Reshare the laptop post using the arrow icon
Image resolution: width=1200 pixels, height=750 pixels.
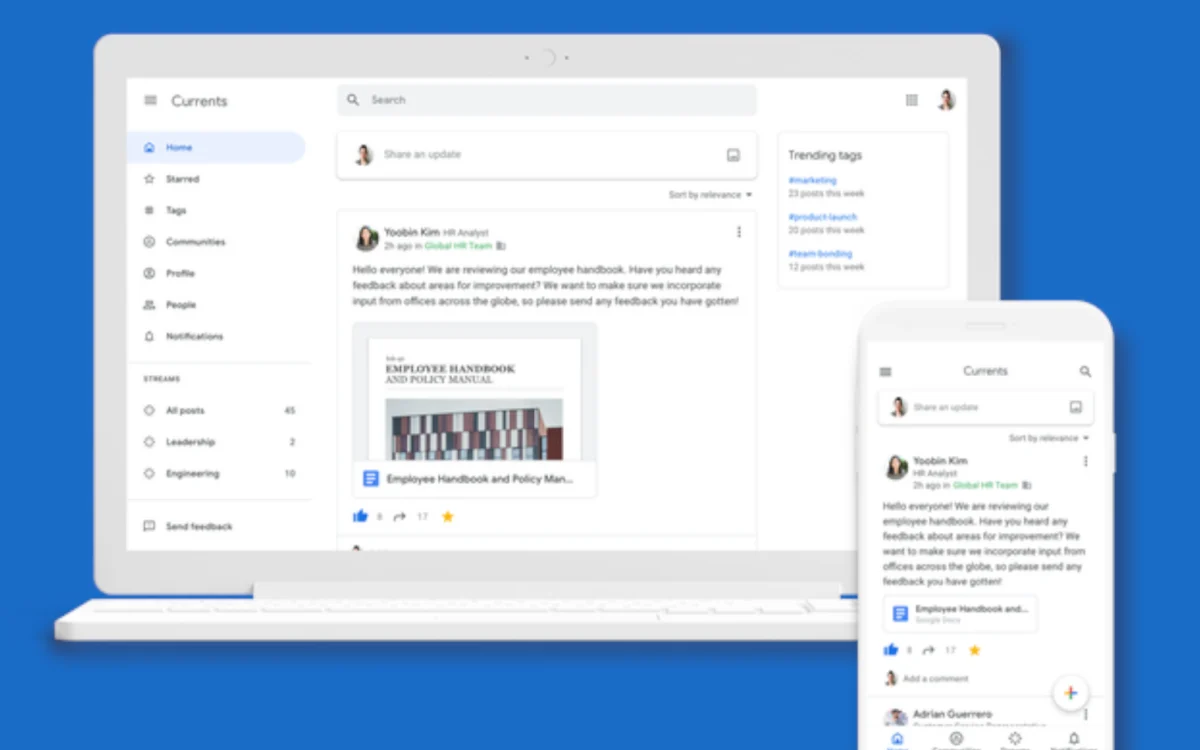click(400, 516)
